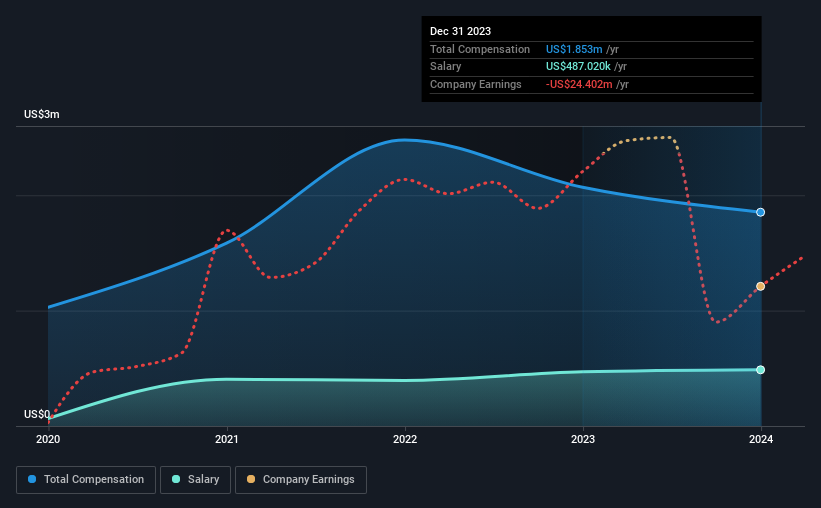Click the Total Compensation tooltip row label
821x508 pixels.
click(x=480, y=49)
